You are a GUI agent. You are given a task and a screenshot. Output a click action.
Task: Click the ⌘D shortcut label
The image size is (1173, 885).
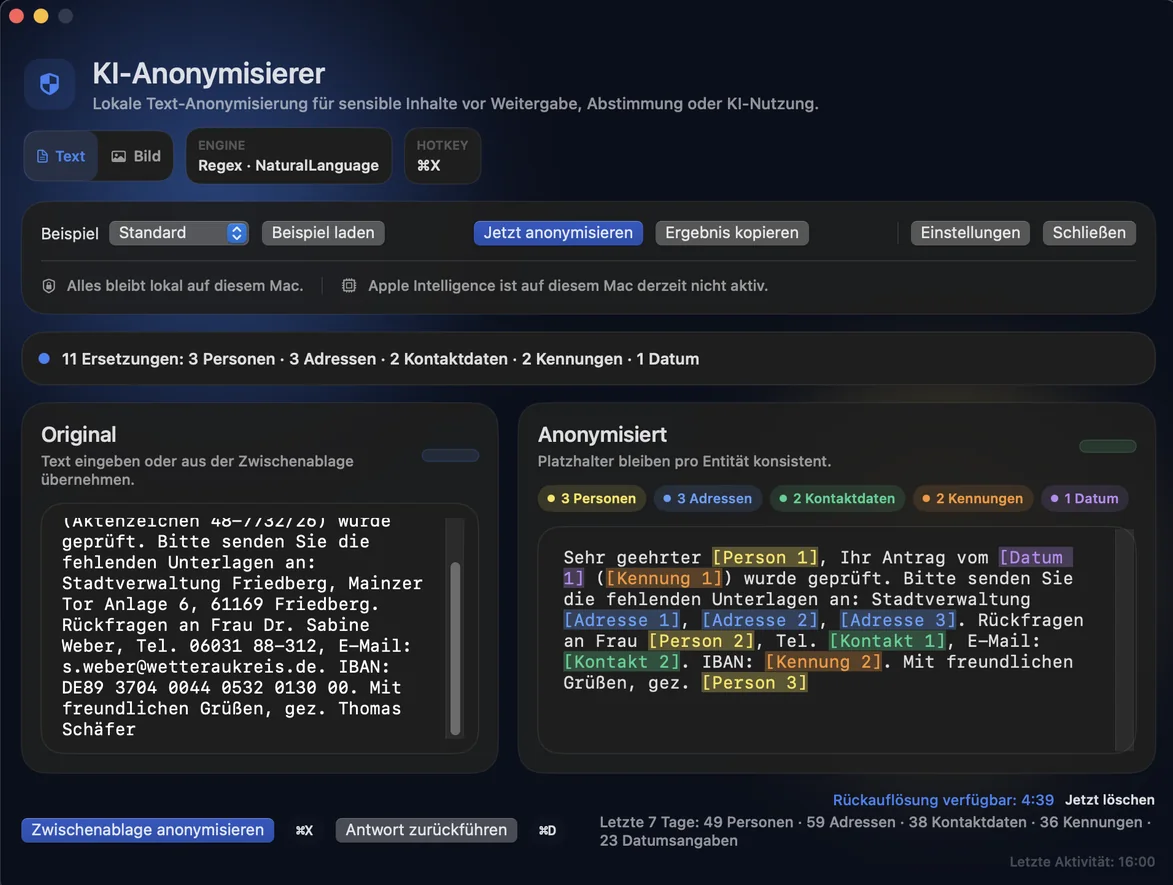click(x=547, y=830)
